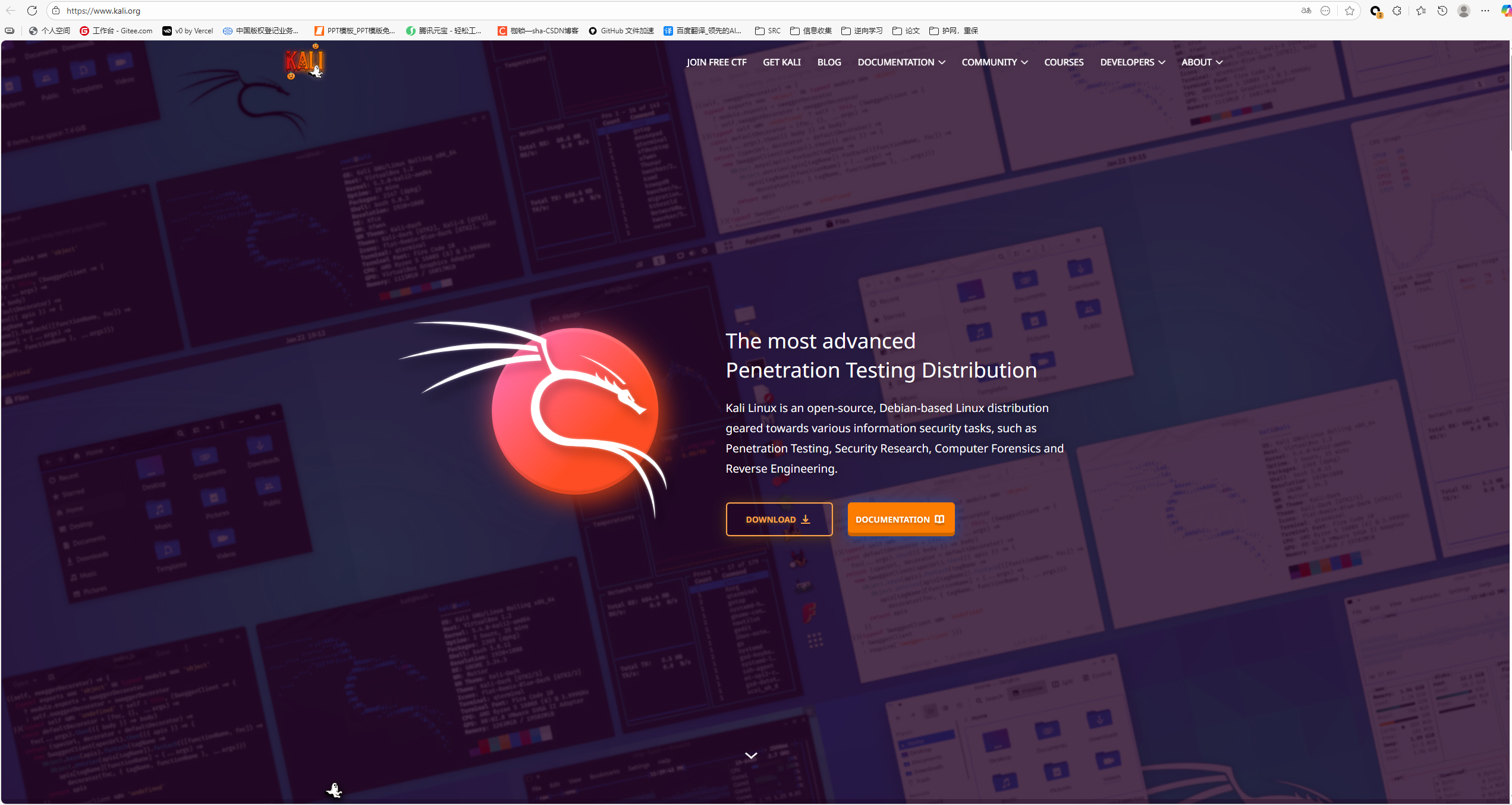Screen dimensions: 1512x805
Task: Click the page feedback smiley icon in address bar
Action: click(1325, 11)
